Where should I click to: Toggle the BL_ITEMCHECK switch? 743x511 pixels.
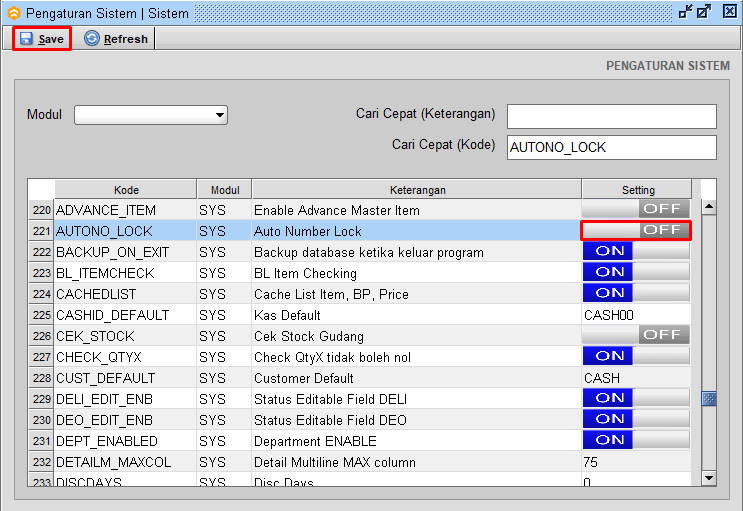click(x=635, y=272)
